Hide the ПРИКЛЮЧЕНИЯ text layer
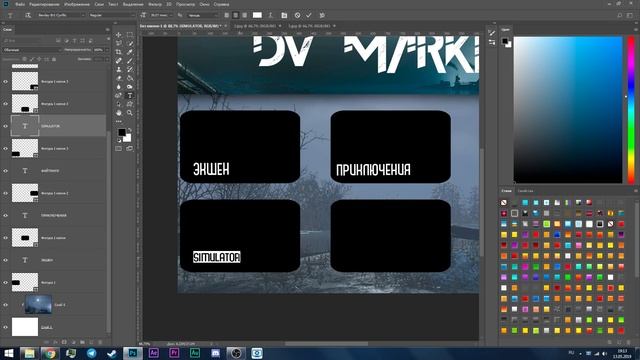This screenshot has width=640, height=360. 6,215
